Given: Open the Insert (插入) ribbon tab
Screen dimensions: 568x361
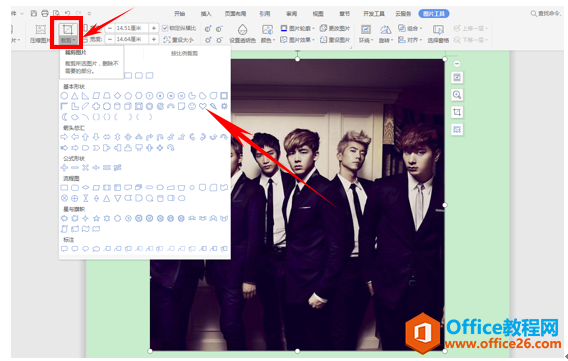Looking at the screenshot, I should 206,14.
